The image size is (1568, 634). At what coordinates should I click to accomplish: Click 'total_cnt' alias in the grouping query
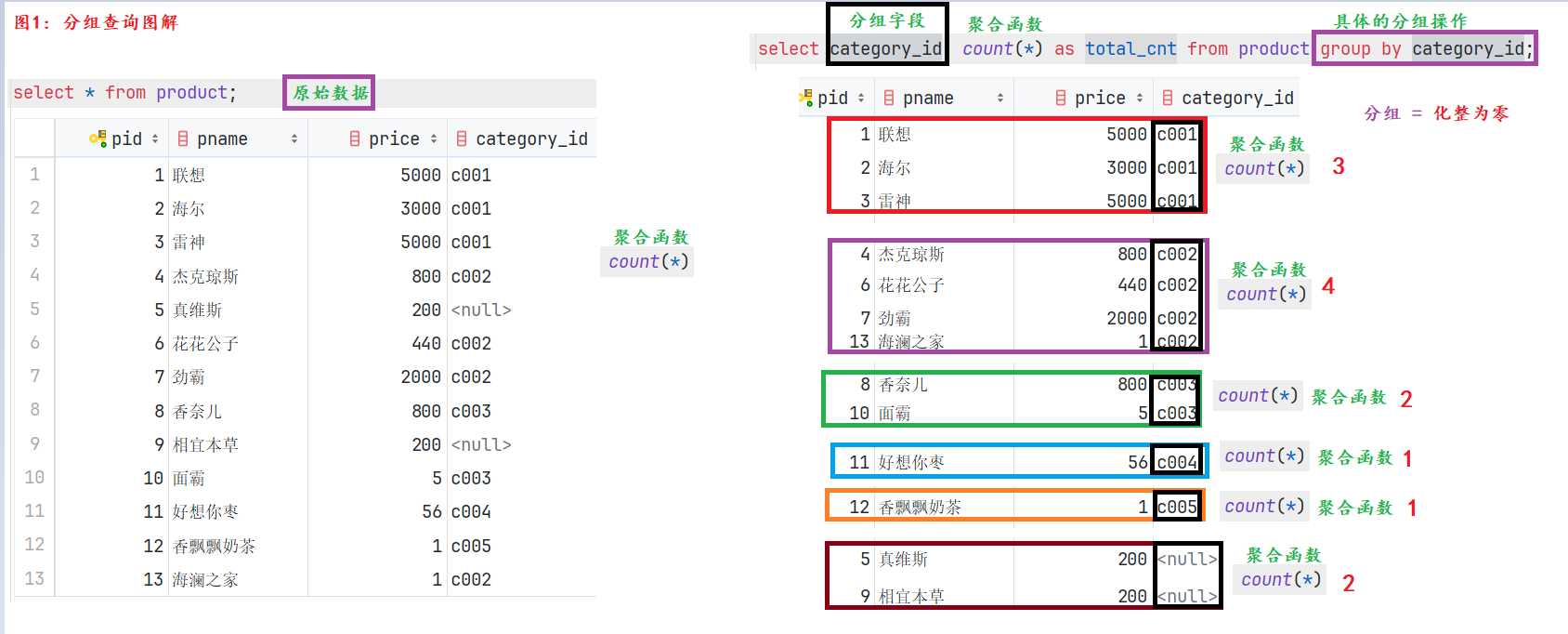(1130, 48)
